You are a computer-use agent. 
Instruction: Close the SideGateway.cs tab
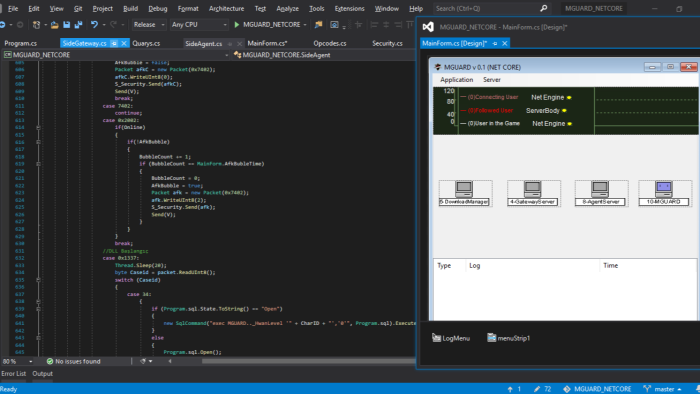coord(124,43)
